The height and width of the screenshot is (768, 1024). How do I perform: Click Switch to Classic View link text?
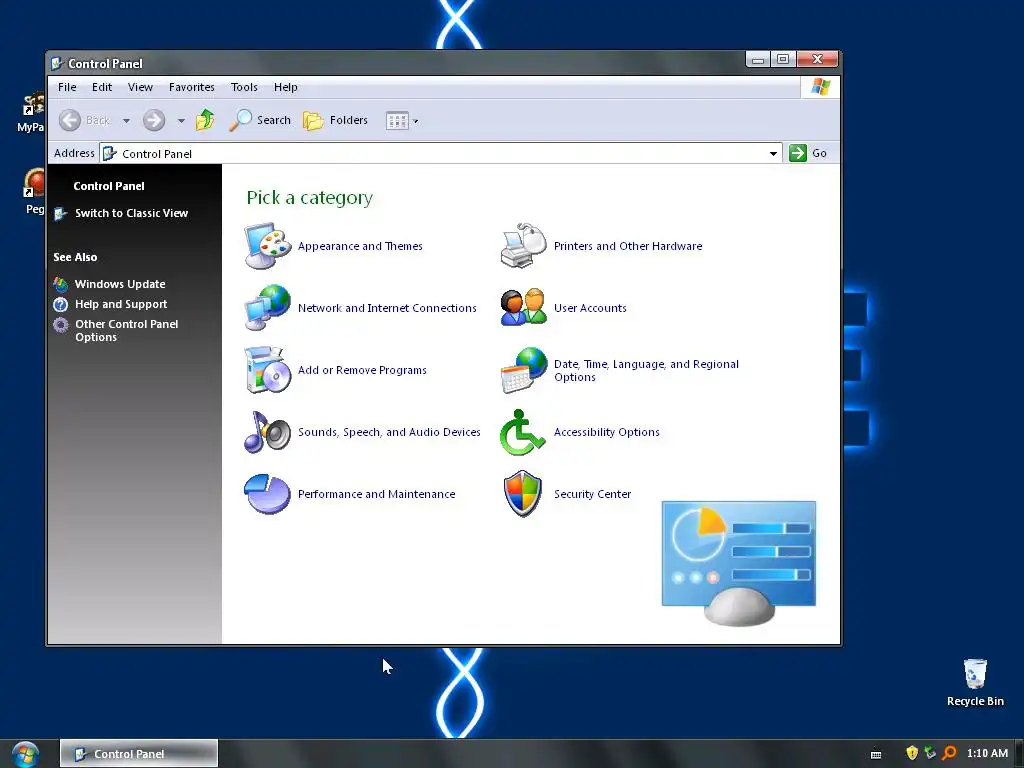click(131, 213)
